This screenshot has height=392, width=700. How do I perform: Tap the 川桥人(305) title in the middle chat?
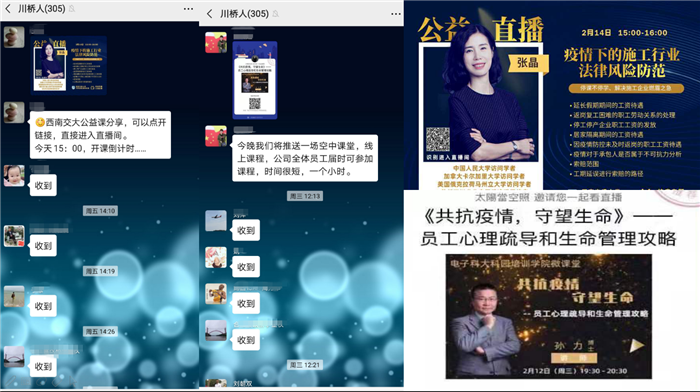coord(244,14)
